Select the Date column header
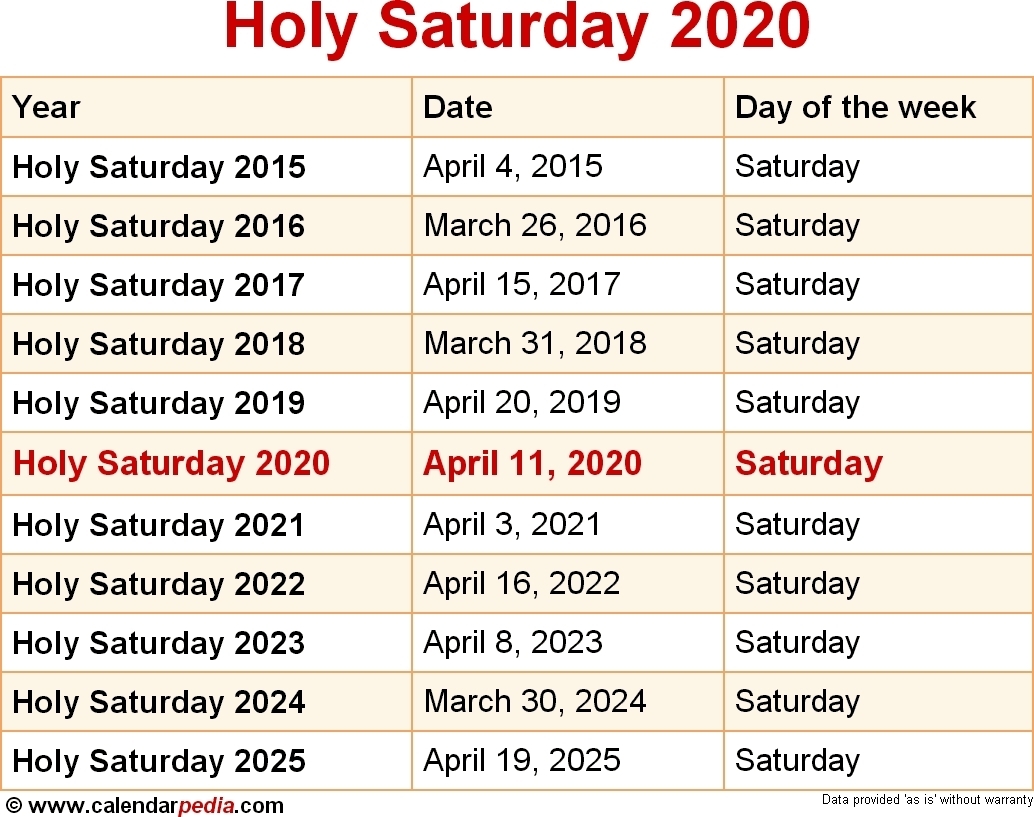This screenshot has height=817, width=1034. [x=458, y=107]
